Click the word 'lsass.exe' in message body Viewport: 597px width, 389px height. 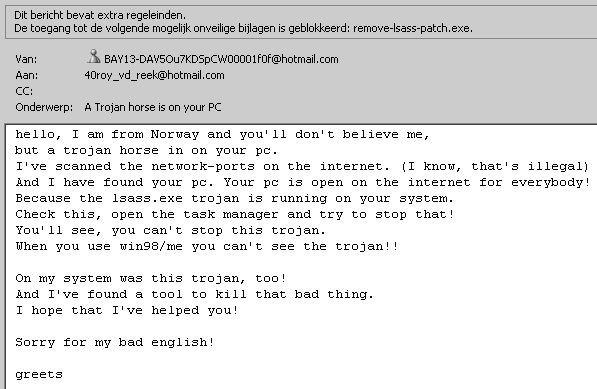[147, 198]
